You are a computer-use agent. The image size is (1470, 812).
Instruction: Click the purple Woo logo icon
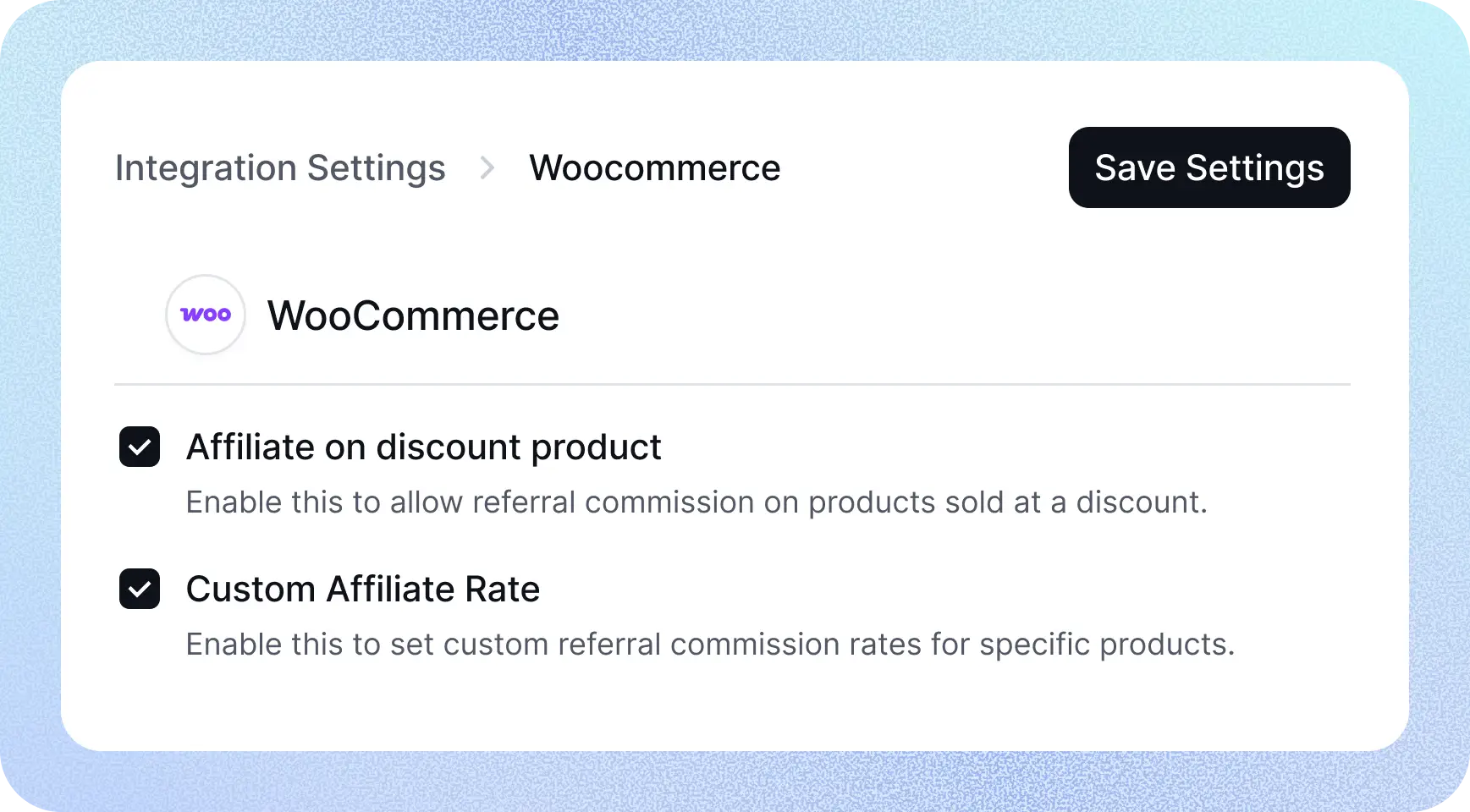click(x=206, y=315)
